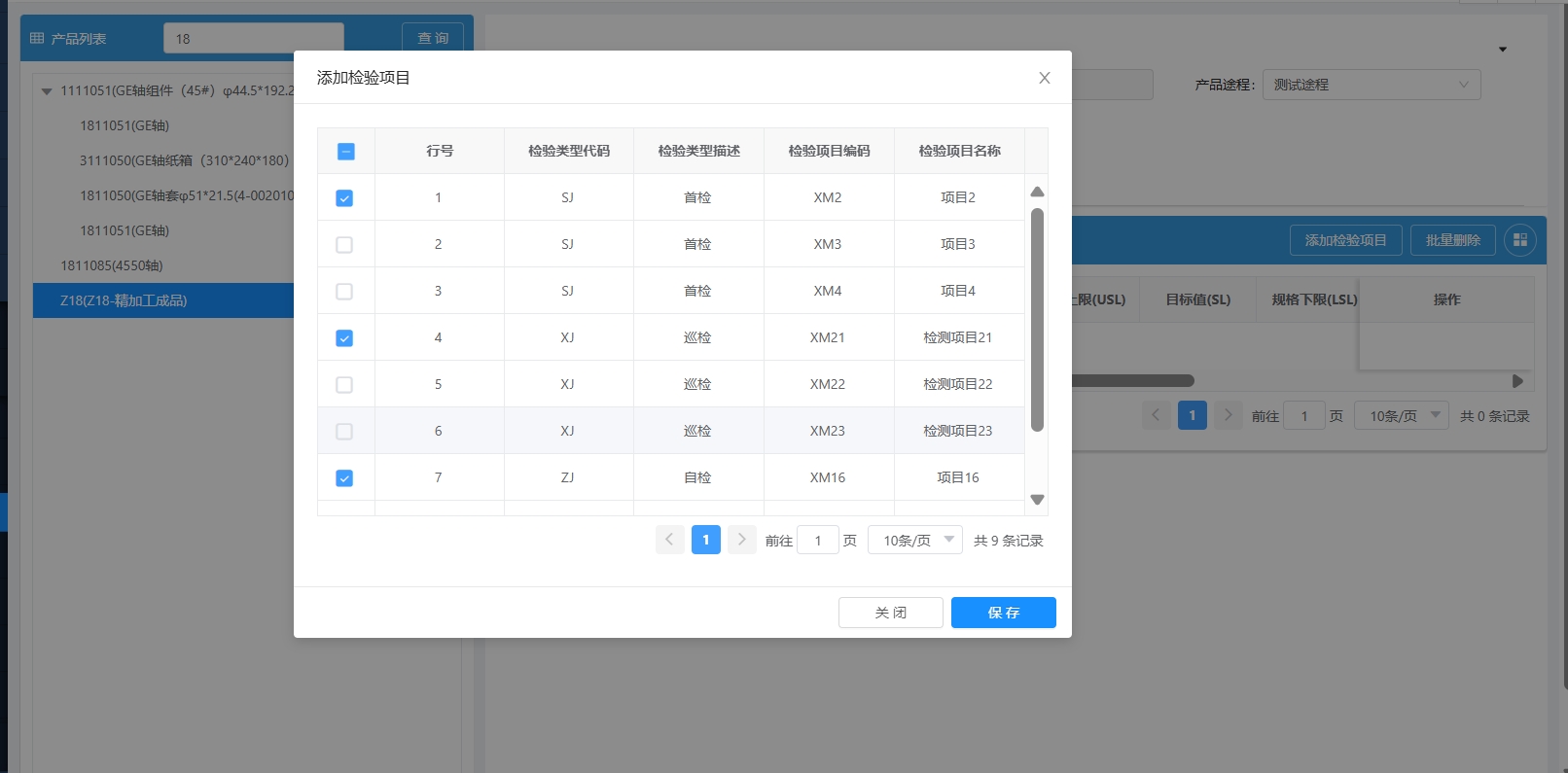Check the checkbox for row 3 XM4
This screenshot has width=1568, height=773.
tap(344, 291)
